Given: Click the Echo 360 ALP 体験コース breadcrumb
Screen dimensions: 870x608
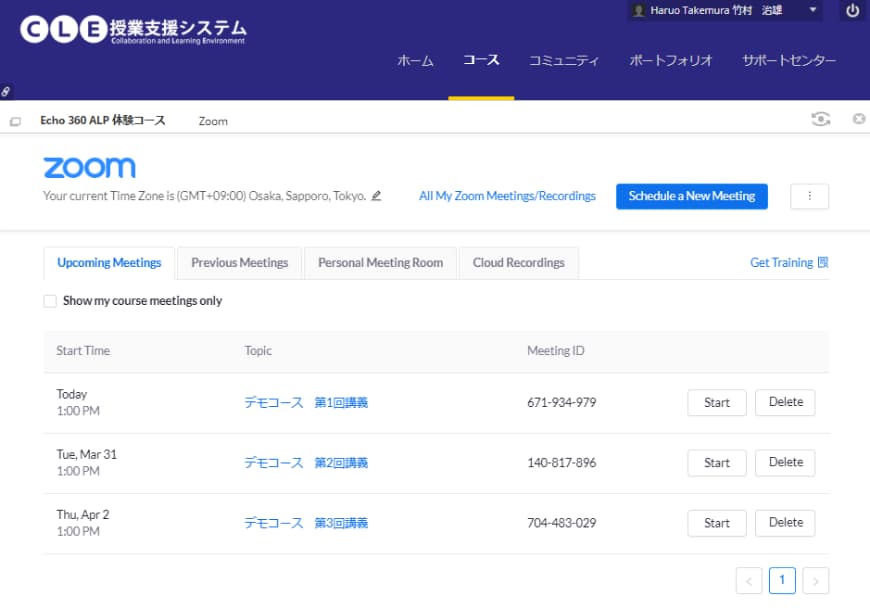Looking at the screenshot, I should [x=103, y=120].
